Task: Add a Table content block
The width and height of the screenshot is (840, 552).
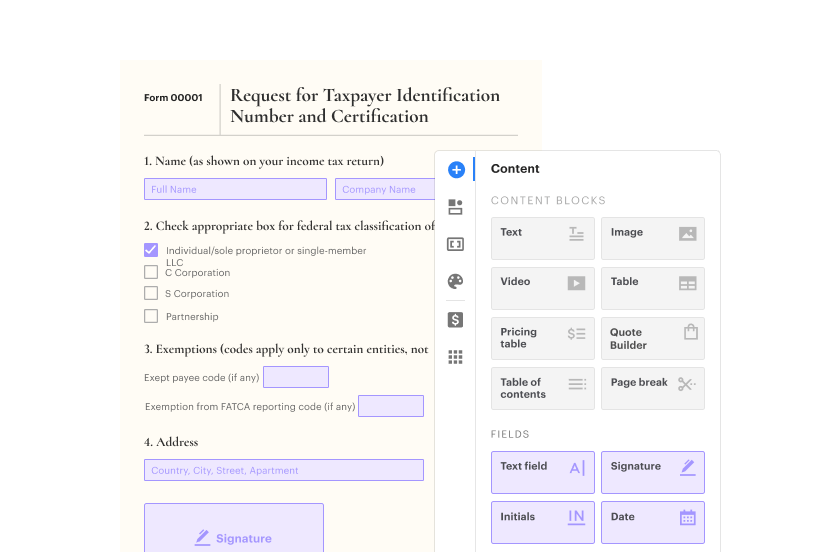Action: [653, 288]
